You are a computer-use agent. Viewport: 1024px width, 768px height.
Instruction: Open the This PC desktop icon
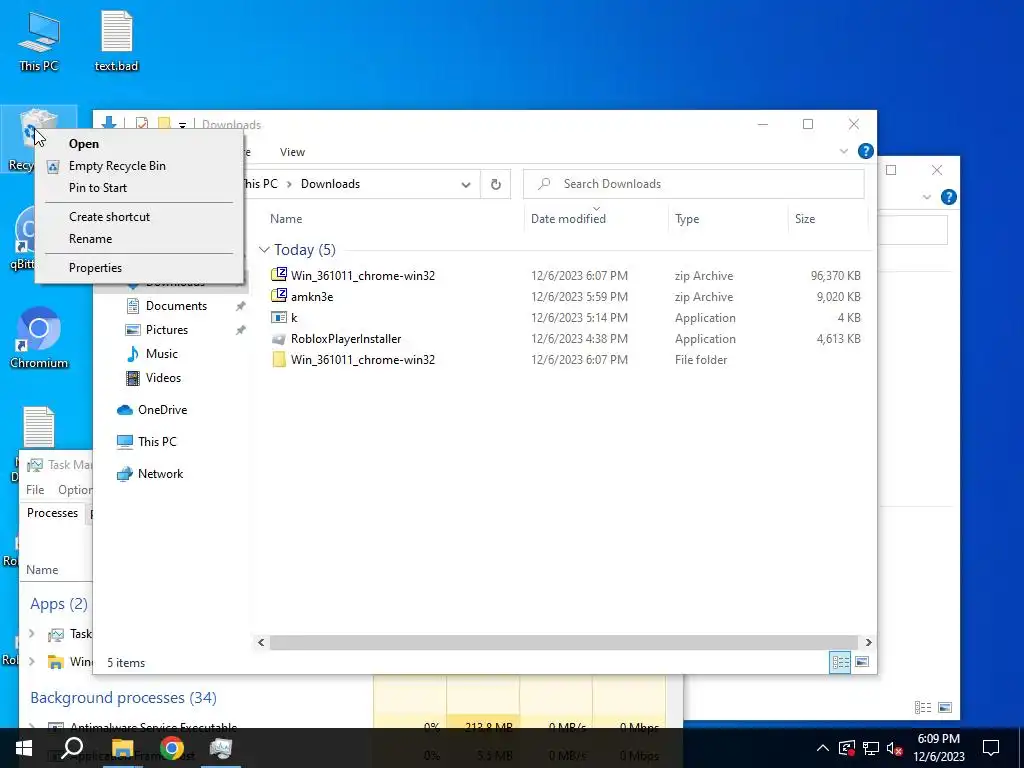39,40
